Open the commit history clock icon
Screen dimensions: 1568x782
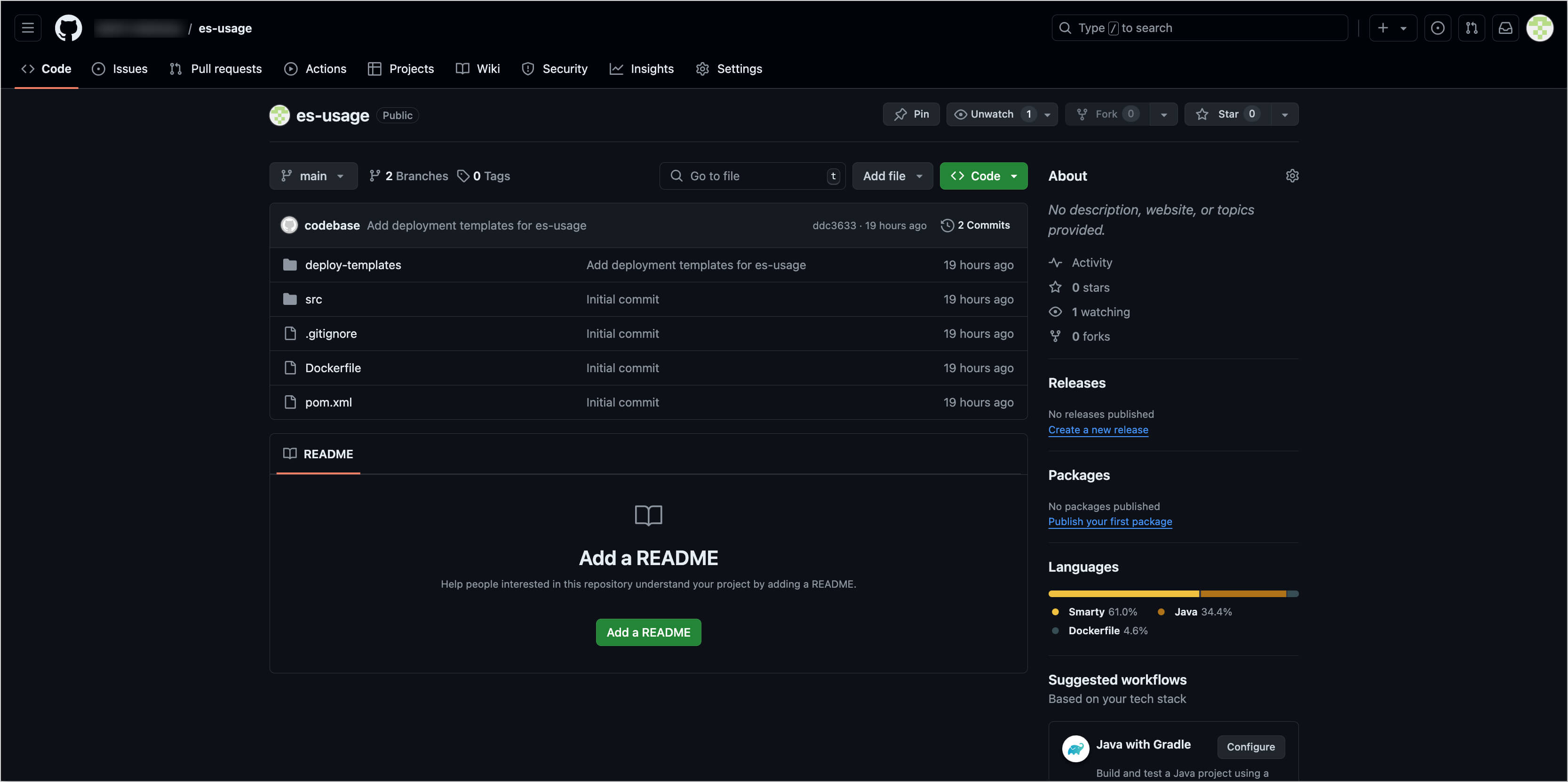point(947,225)
